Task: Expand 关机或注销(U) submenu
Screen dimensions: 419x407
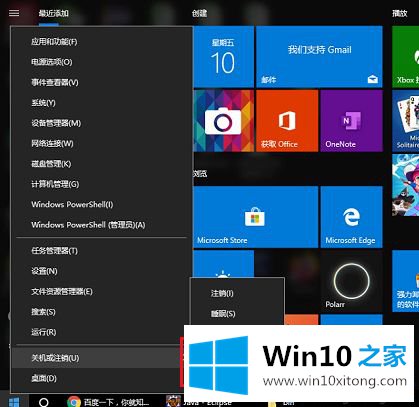Action: (98, 358)
